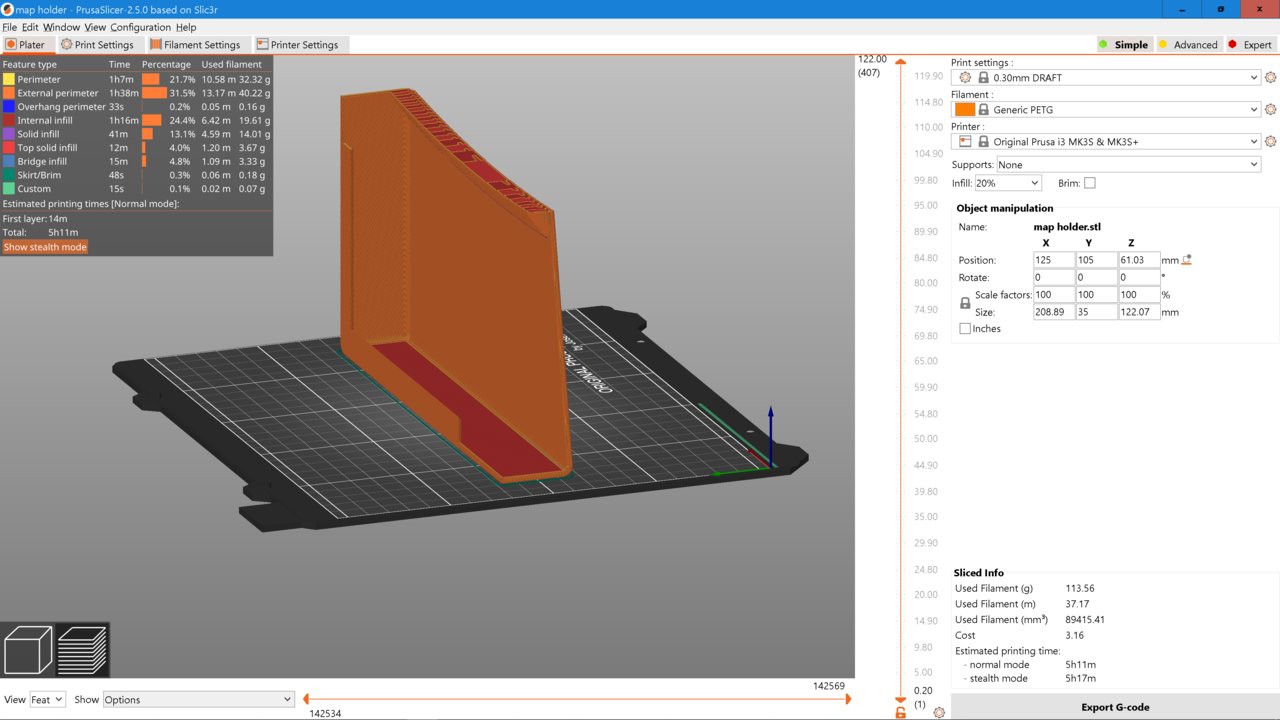Click External perimeter legend color square
Image resolution: width=1280 pixels, height=720 pixels.
(8, 93)
